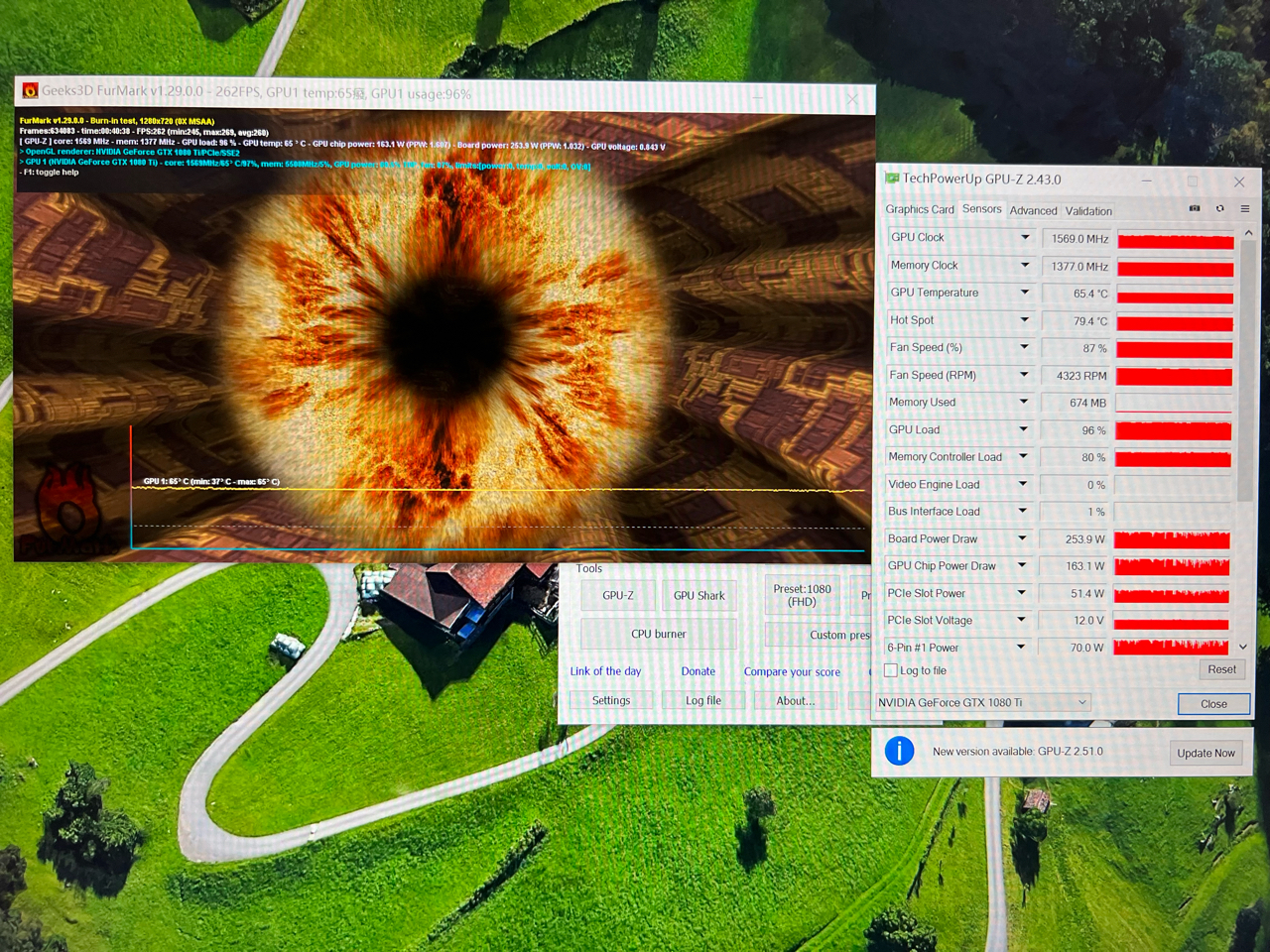
Task: Click the FurMark Log file button
Action: tap(703, 700)
